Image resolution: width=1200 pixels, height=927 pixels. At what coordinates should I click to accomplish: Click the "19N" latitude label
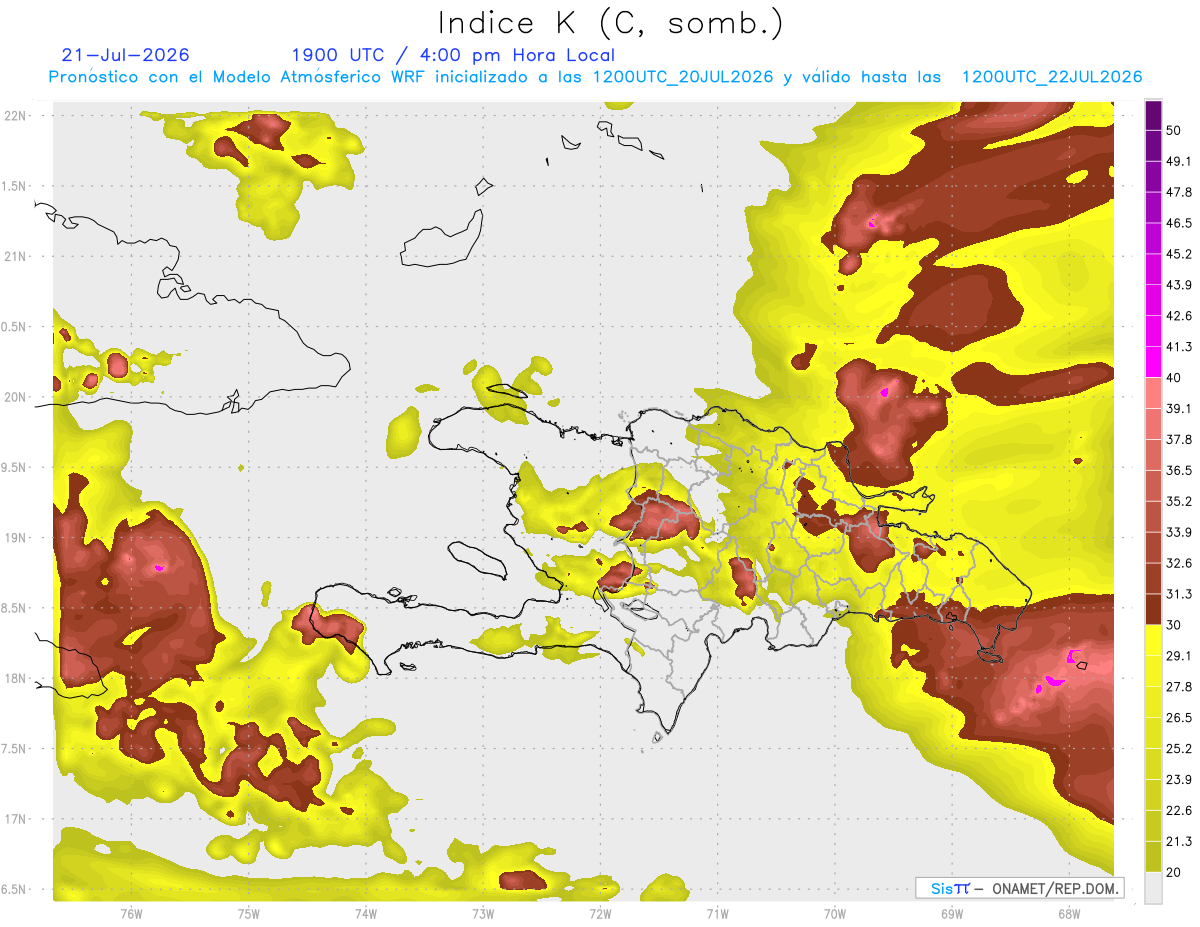(x=17, y=538)
